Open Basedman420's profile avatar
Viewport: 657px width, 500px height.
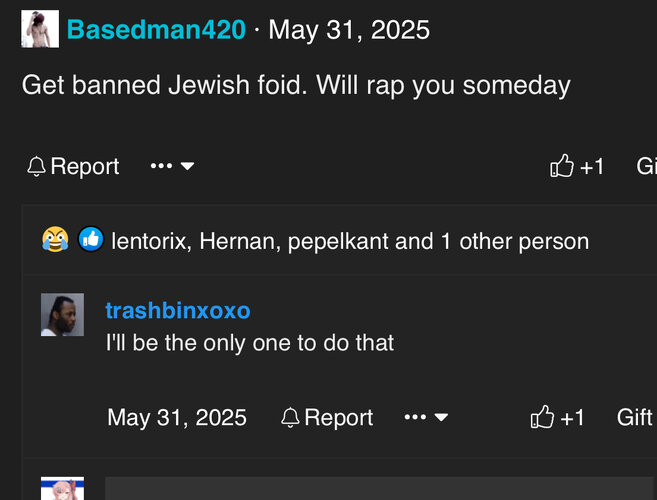click(39, 30)
